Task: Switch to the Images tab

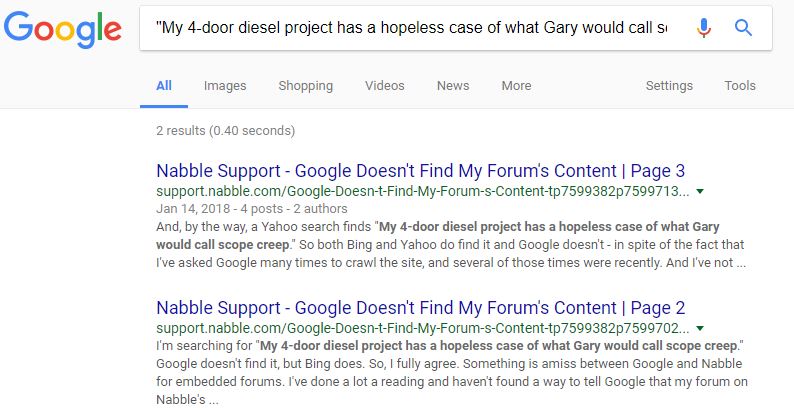Action: click(x=225, y=86)
